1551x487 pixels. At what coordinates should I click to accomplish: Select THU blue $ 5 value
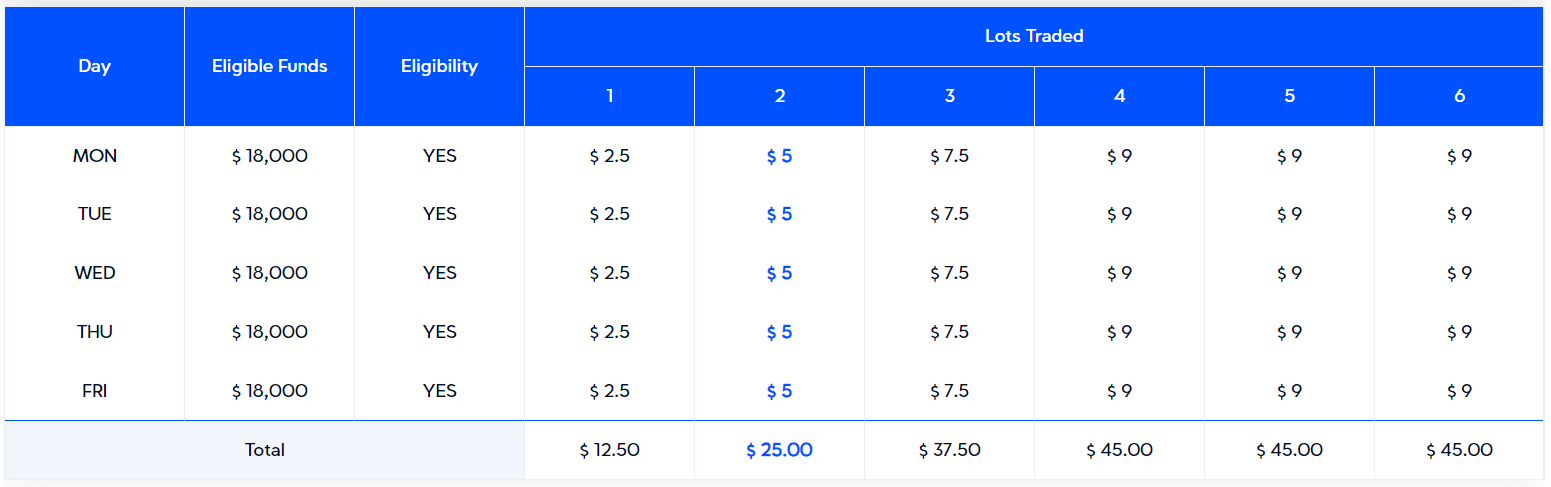(780, 332)
